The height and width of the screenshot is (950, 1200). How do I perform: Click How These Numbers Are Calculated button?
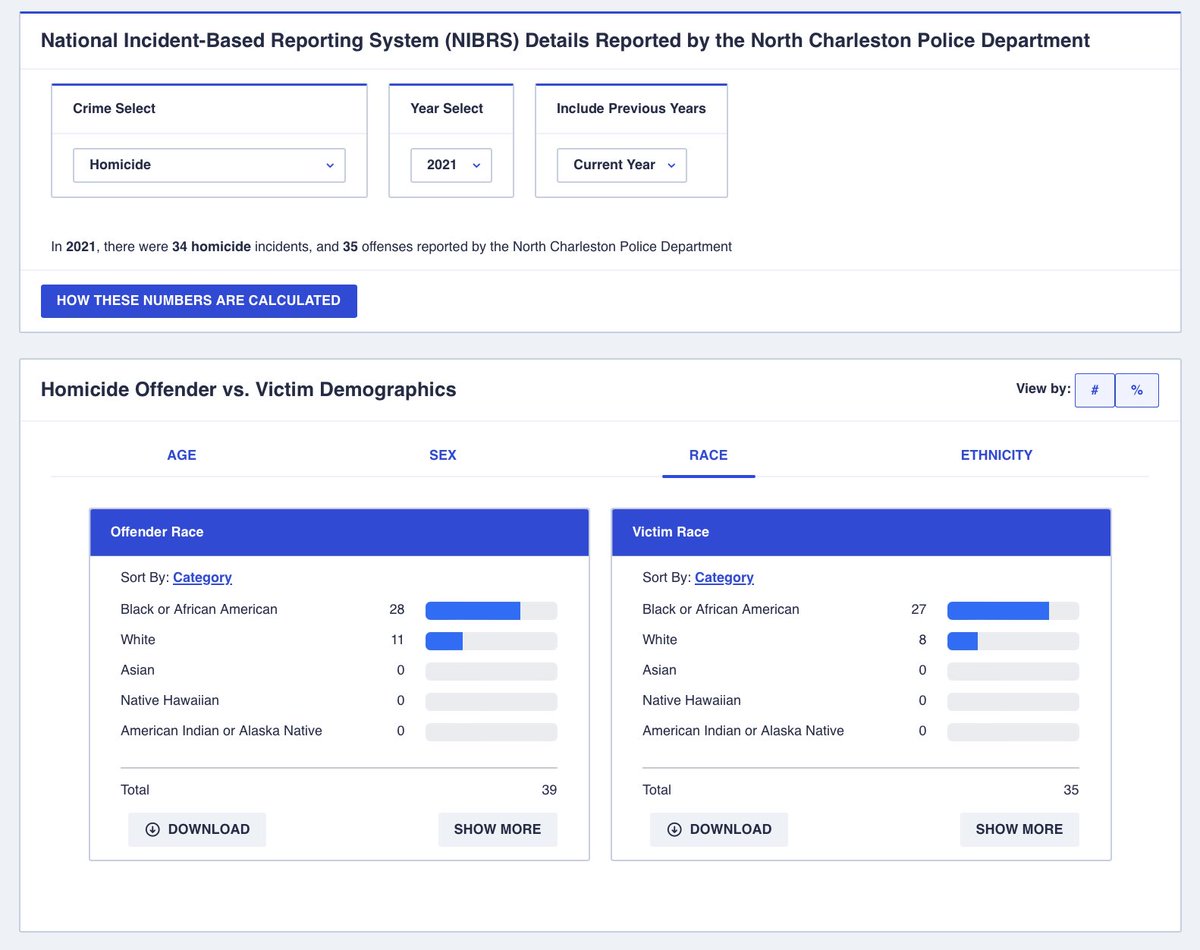pos(199,301)
